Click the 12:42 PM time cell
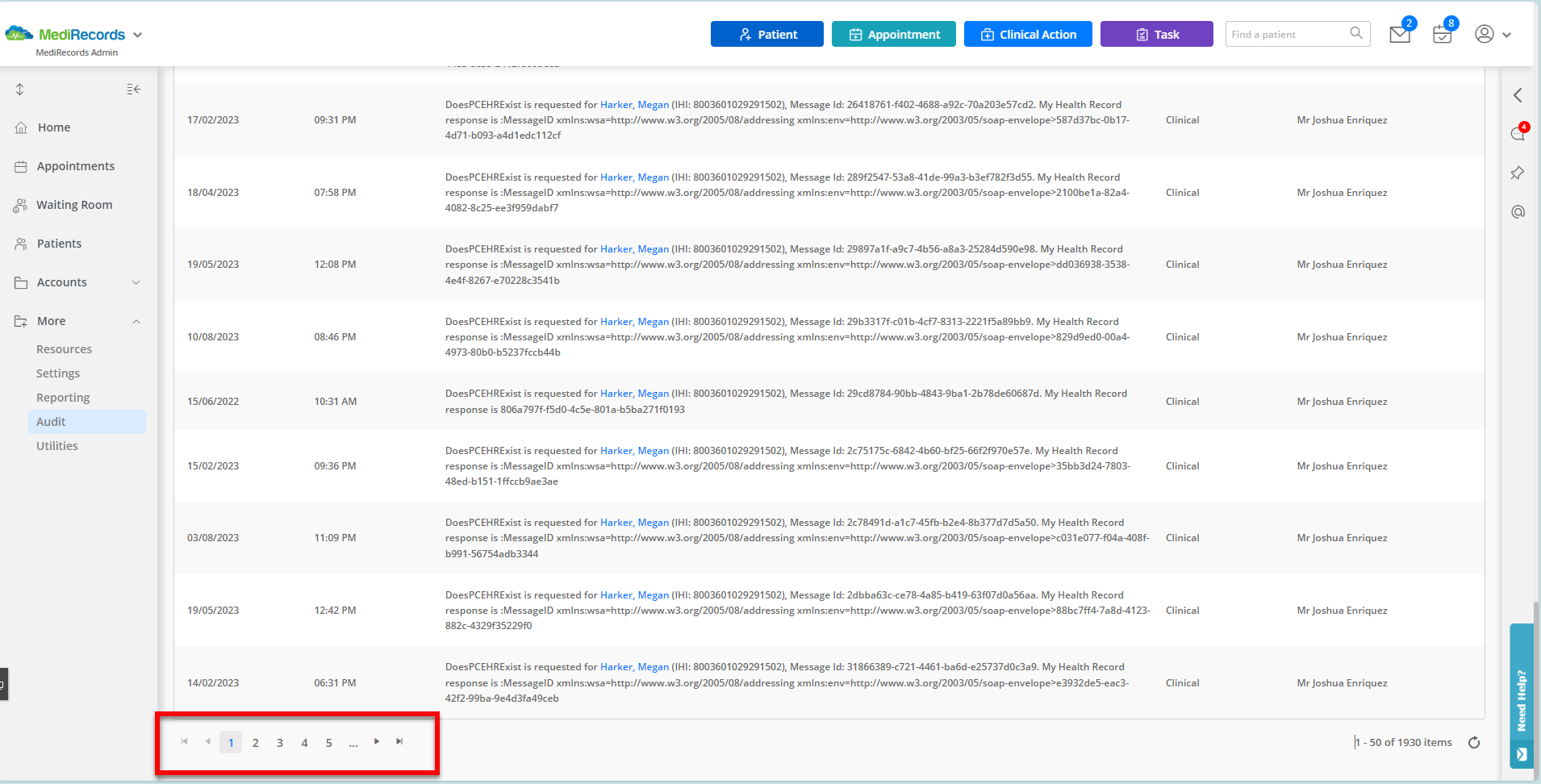Viewport: 1541px width, 784px height. [335, 611]
